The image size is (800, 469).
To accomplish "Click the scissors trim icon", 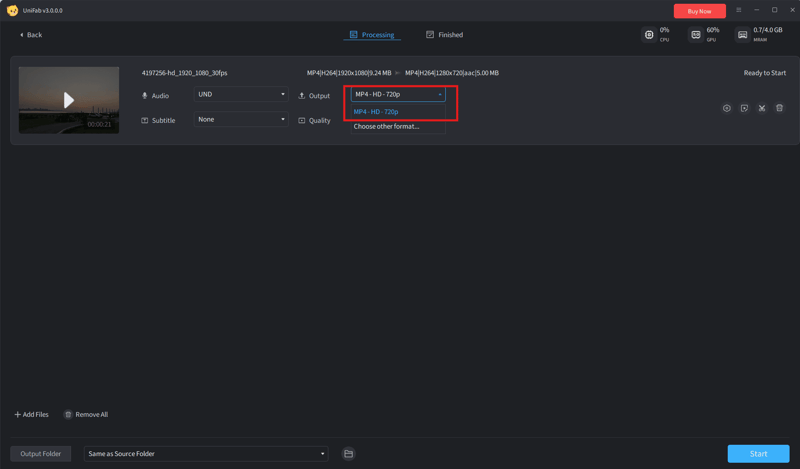I will click(762, 108).
